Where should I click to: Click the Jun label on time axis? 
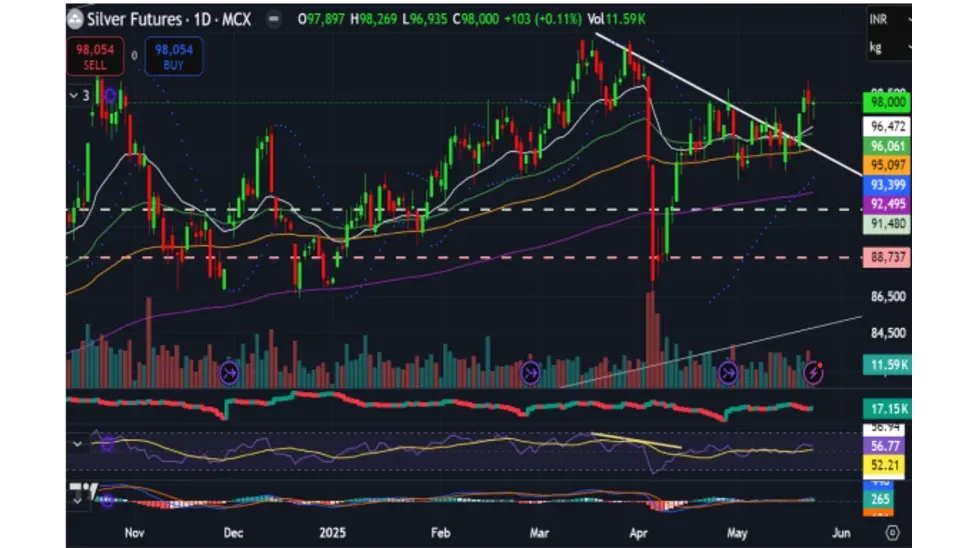841,532
